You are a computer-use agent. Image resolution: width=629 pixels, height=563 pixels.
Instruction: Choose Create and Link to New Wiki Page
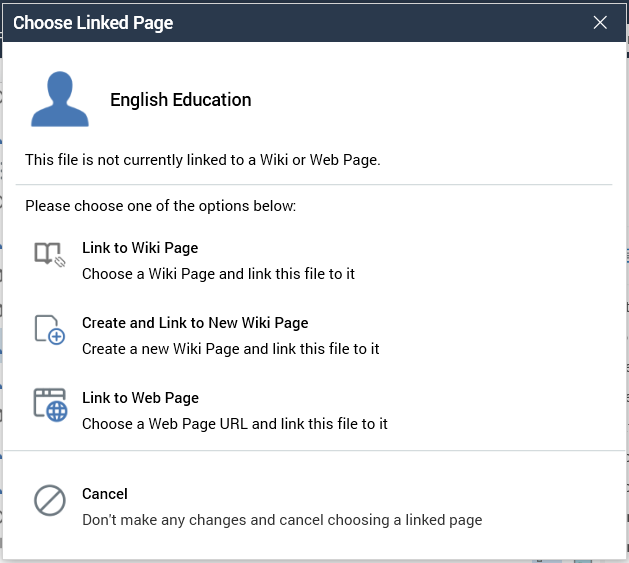[195, 323]
